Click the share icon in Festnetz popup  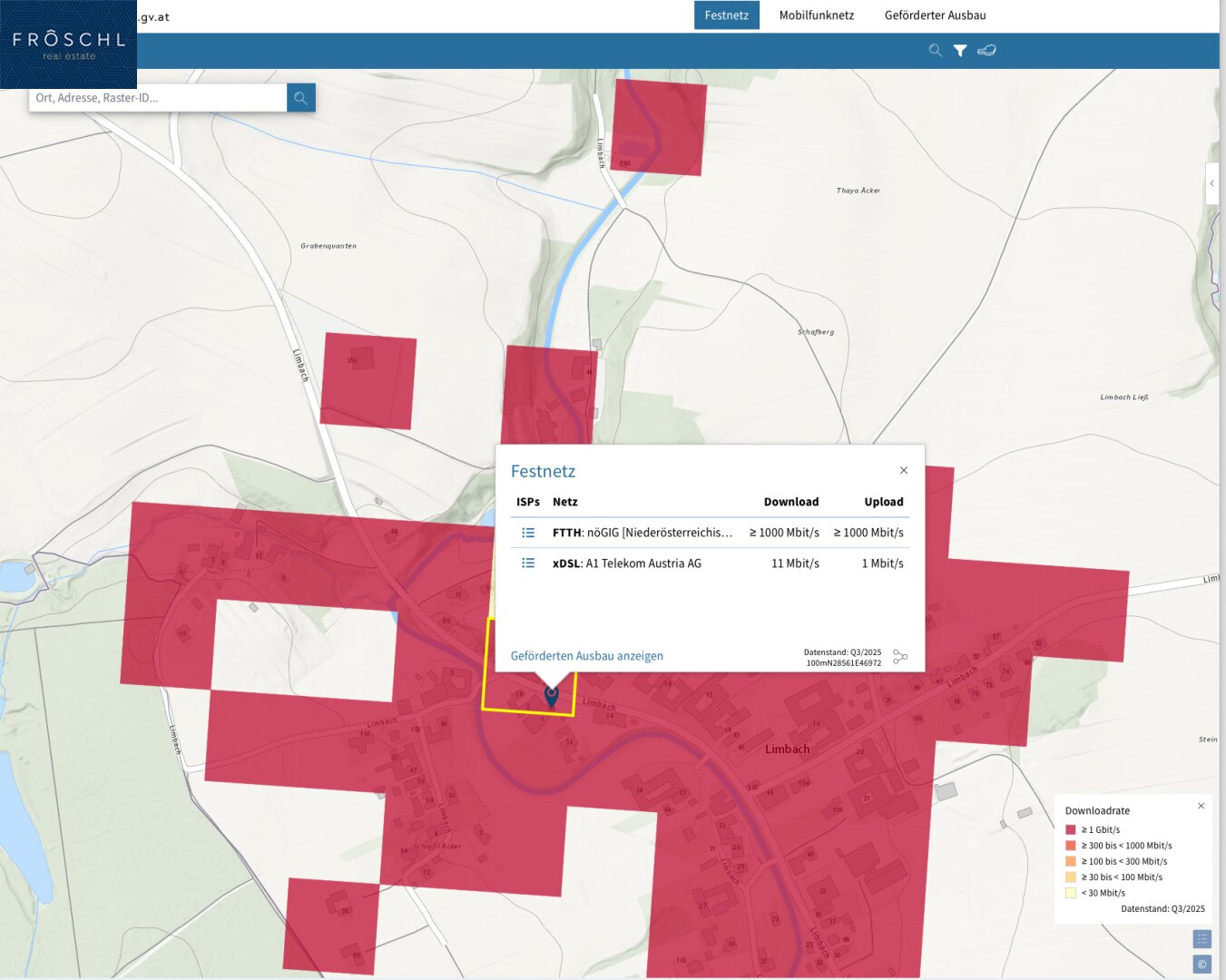(900, 656)
